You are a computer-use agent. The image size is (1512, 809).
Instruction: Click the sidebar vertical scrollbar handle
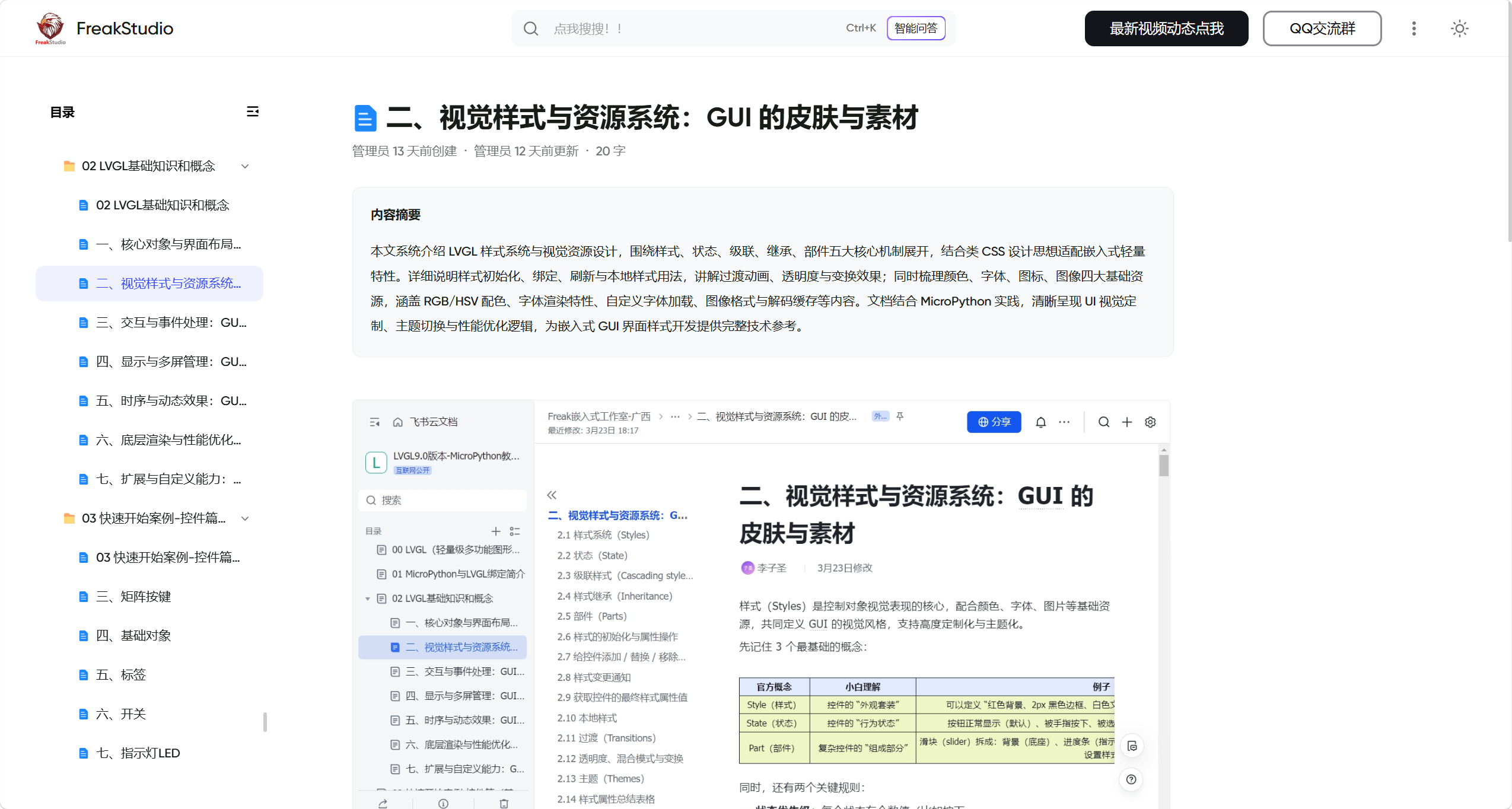click(265, 721)
